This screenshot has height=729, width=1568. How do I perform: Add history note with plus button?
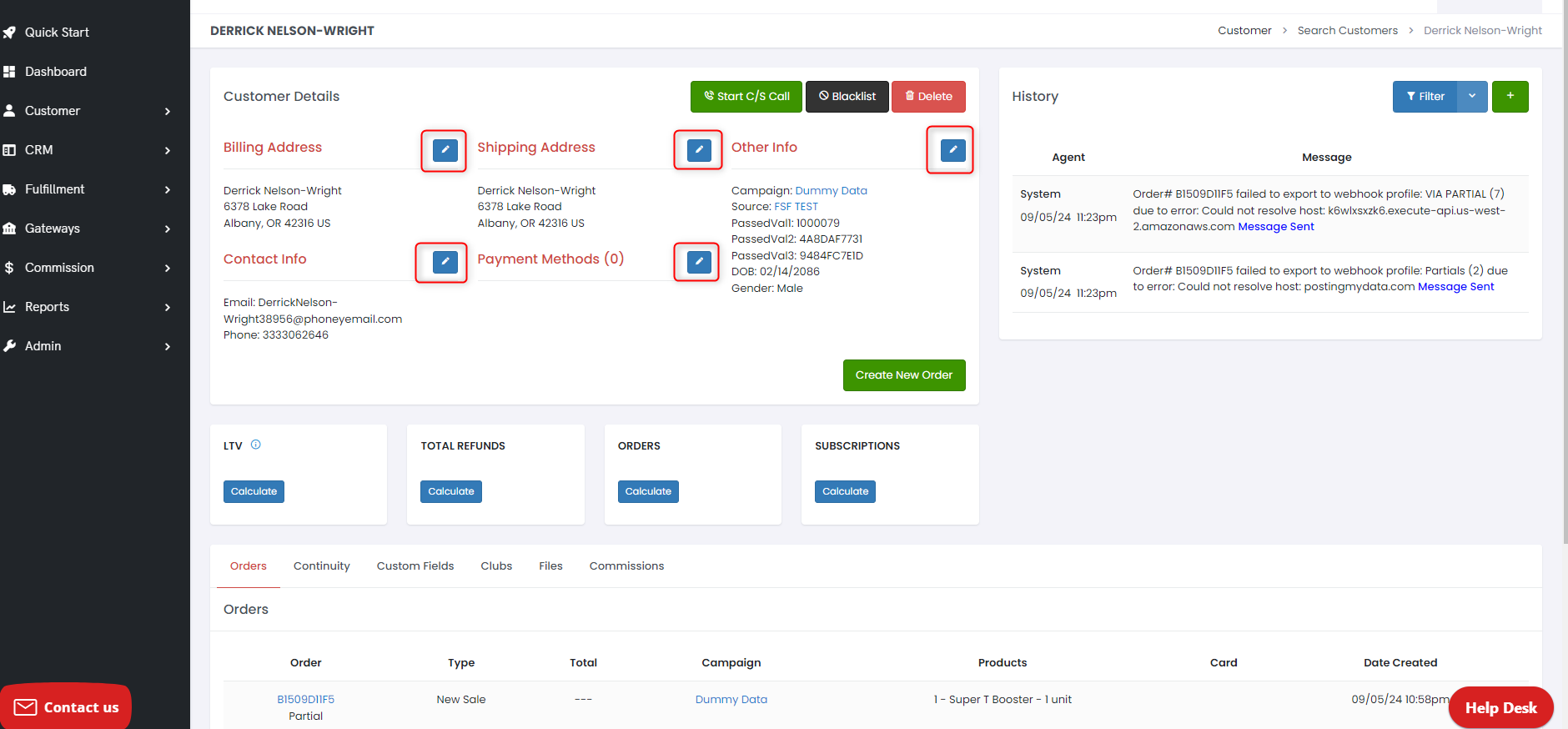coord(1510,97)
